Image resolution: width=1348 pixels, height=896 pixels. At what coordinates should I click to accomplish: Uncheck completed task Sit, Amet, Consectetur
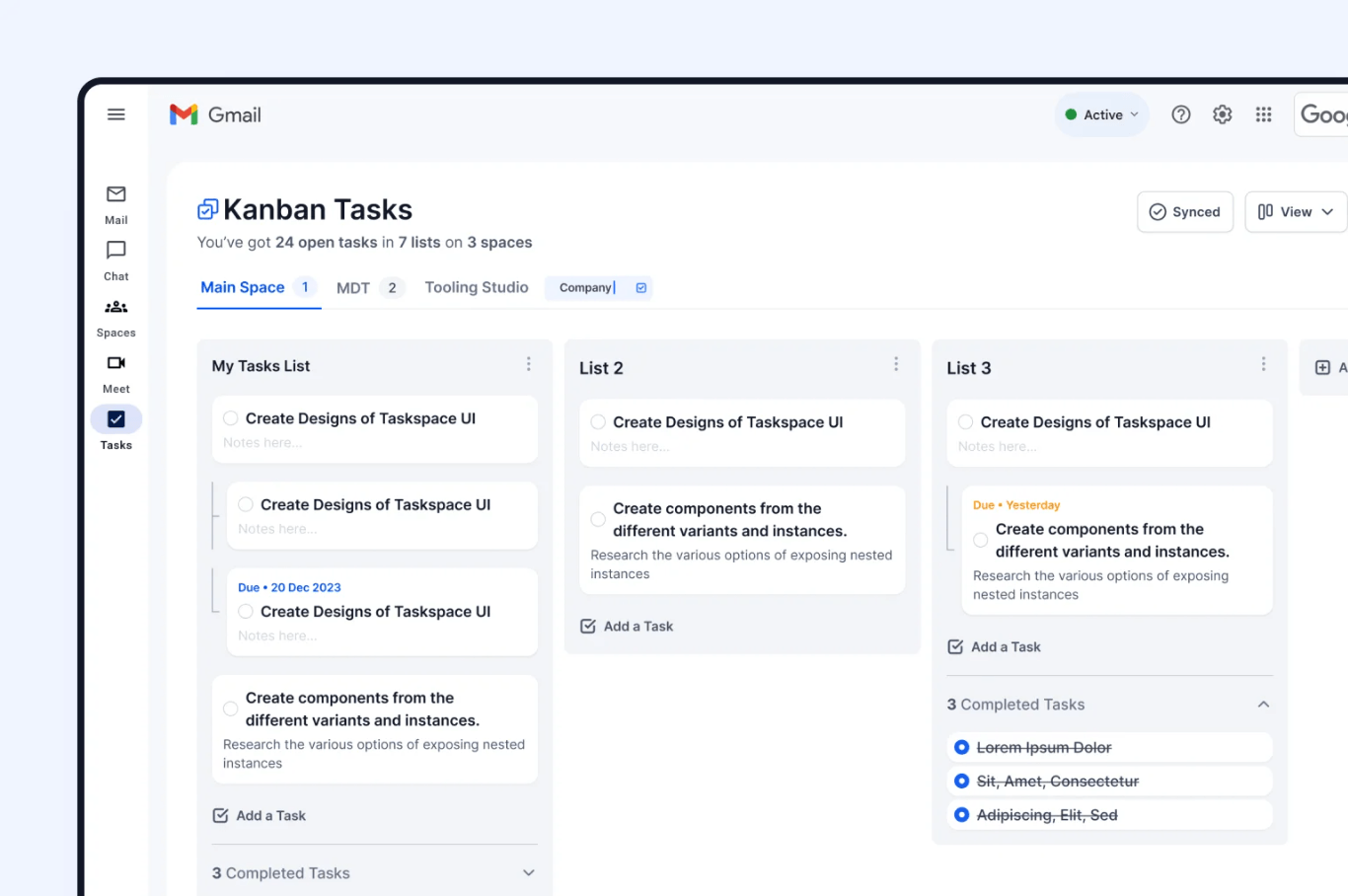click(962, 781)
